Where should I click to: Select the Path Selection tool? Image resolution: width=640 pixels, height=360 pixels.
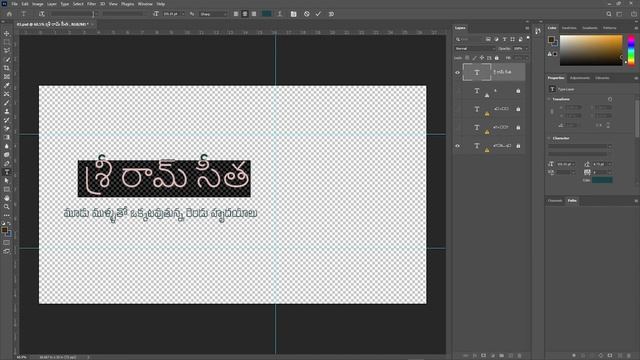pyautogui.click(x=7, y=181)
